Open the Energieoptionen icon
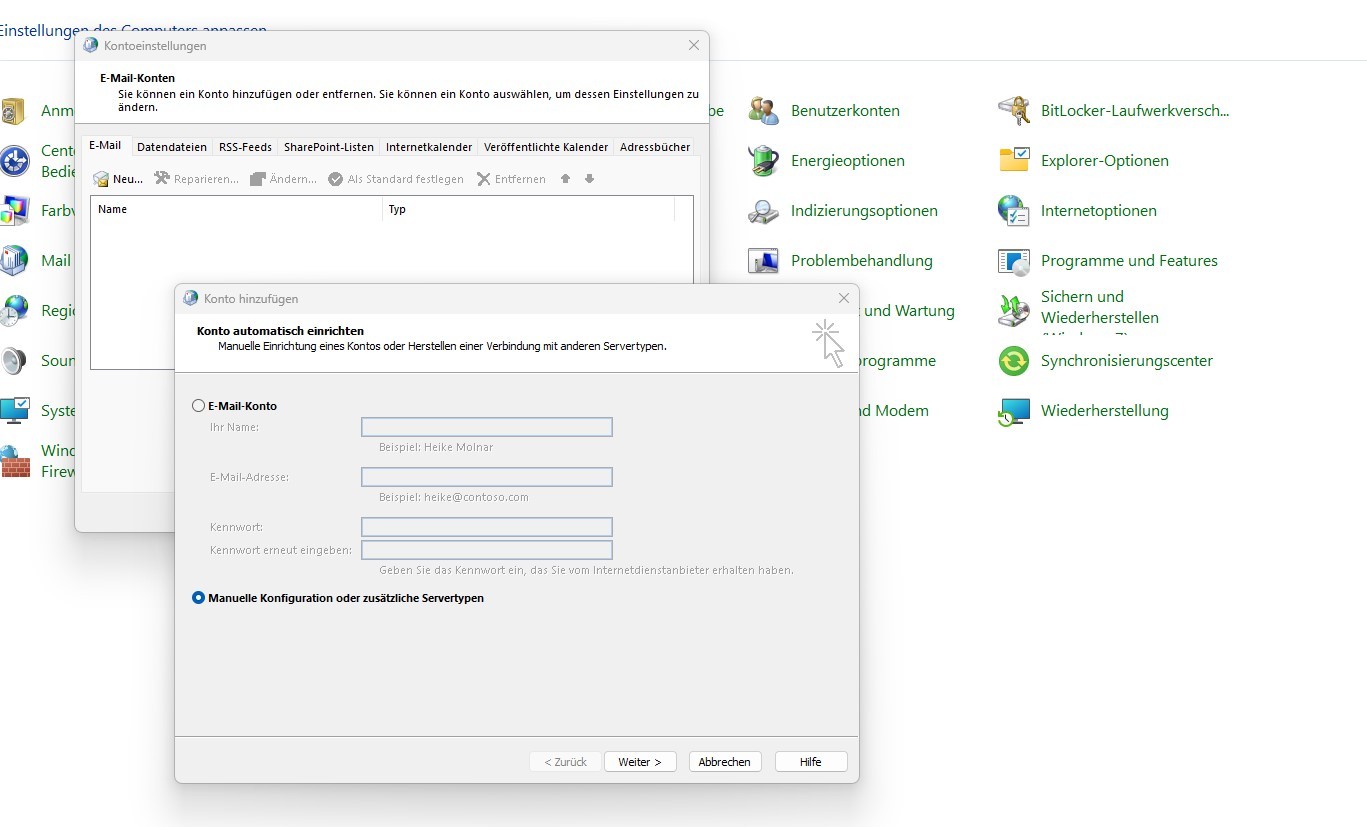 [764, 161]
